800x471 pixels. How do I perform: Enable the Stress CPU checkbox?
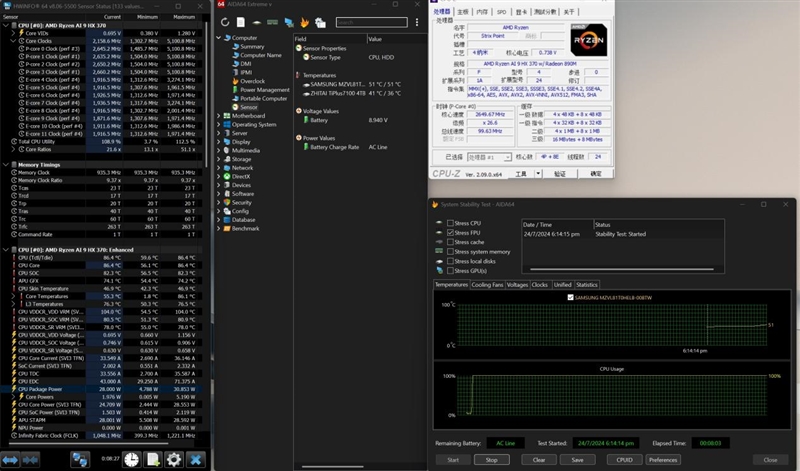[x=450, y=223]
